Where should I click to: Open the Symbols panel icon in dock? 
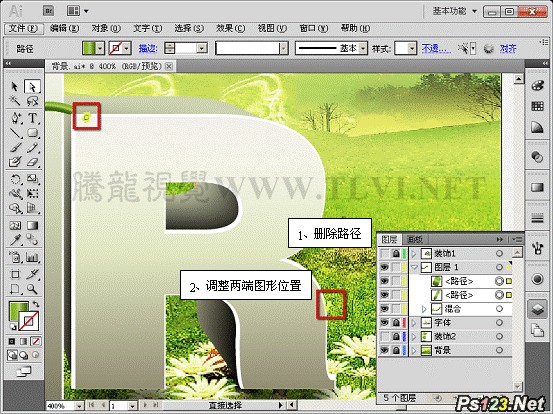[x=537, y=248]
